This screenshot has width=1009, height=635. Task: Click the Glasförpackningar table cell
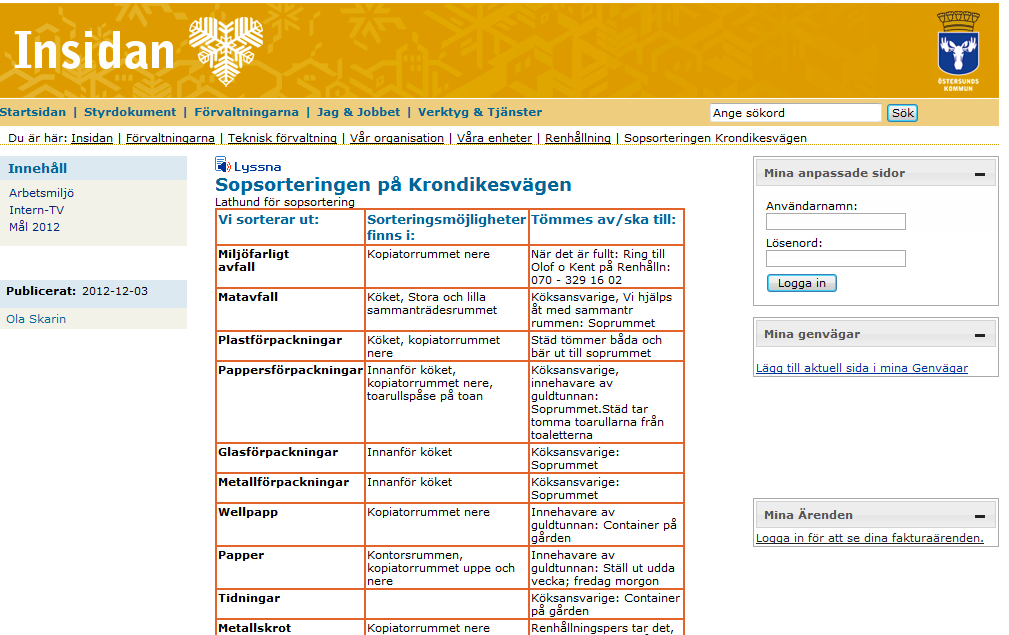291,458
